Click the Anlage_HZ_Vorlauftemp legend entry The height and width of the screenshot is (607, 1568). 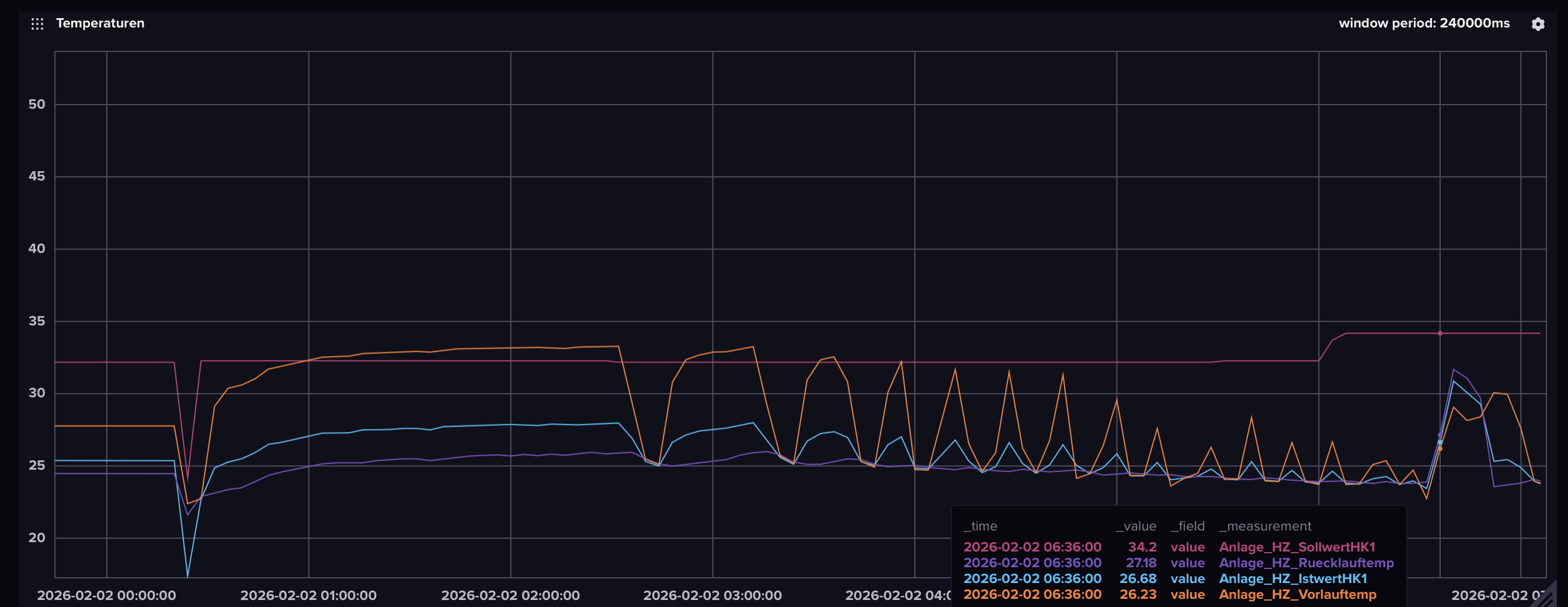tap(1297, 594)
